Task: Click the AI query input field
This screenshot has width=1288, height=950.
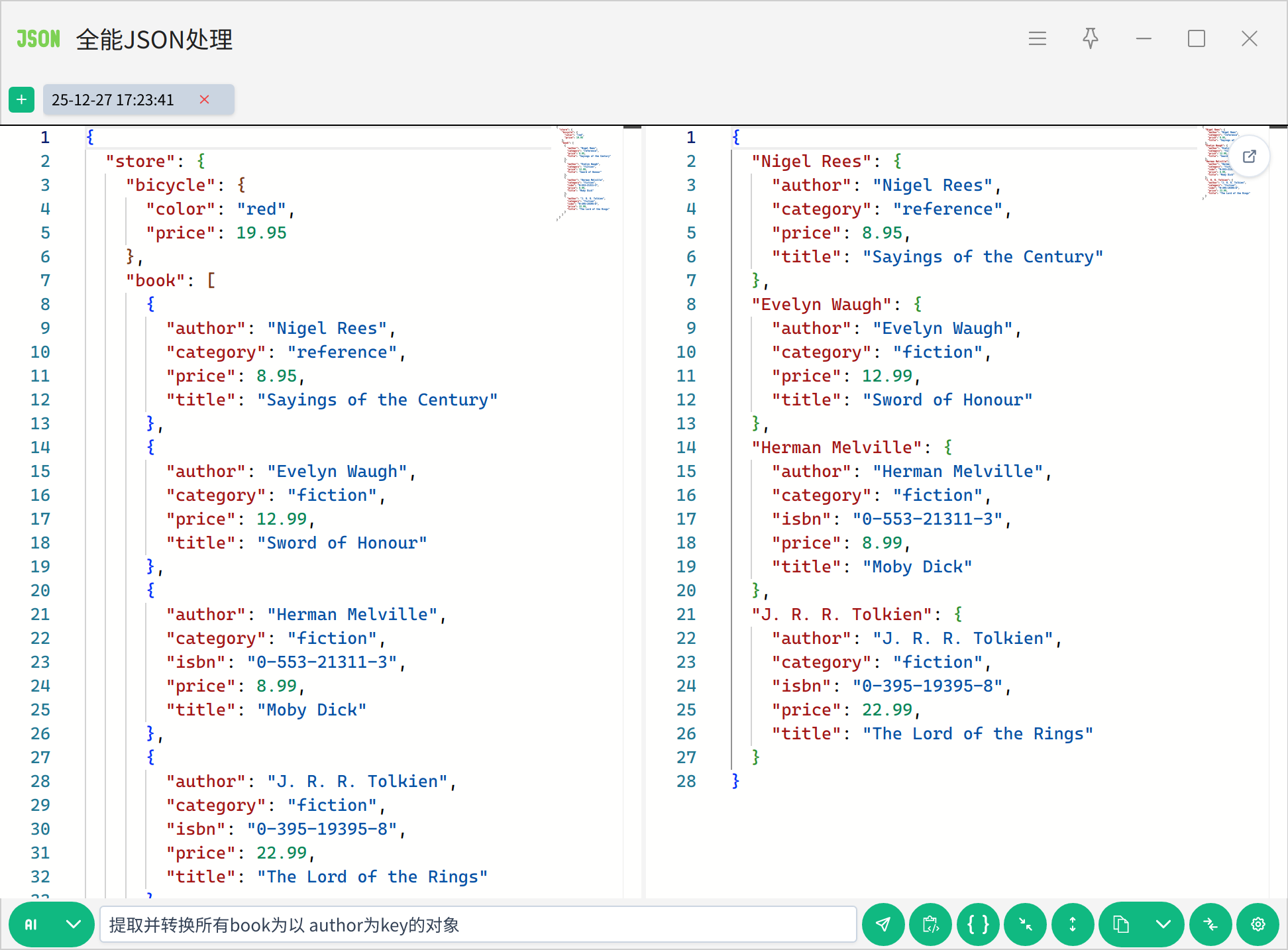Action: [477, 924]
